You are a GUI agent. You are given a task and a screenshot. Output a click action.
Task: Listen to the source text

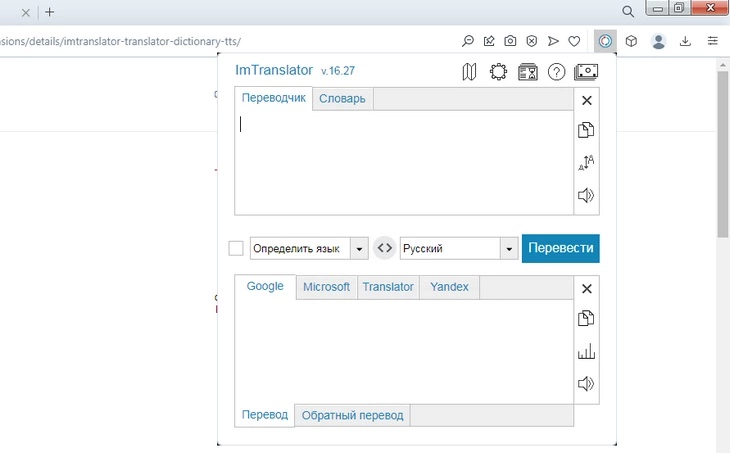pyautogui.click(x=586, y=195)
